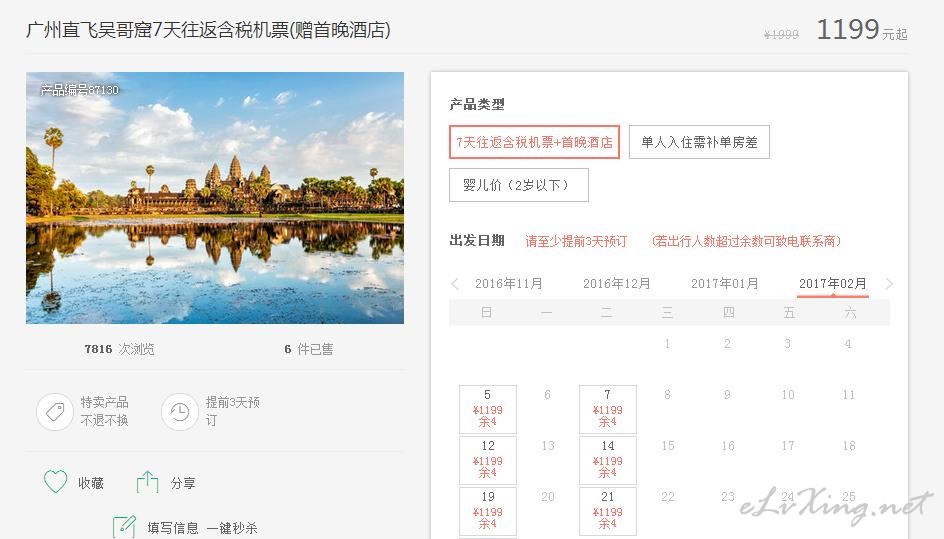Click 填写信息 一键秒杀 link
The image size is (944, 539).
pyautogui.click(x=202, y=528)
